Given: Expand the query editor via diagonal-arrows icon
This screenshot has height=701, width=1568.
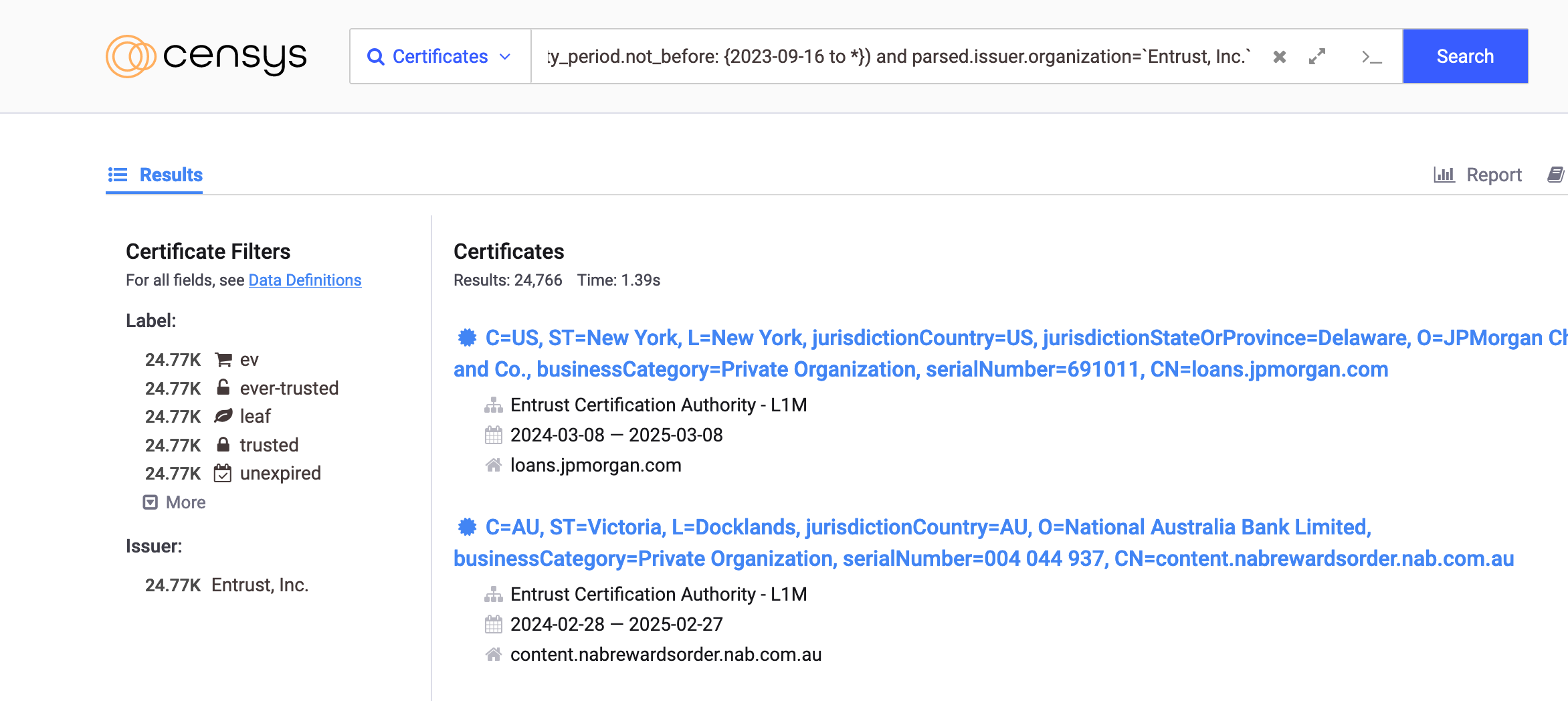Looking at the screenshot, I should coord(1317,56).
